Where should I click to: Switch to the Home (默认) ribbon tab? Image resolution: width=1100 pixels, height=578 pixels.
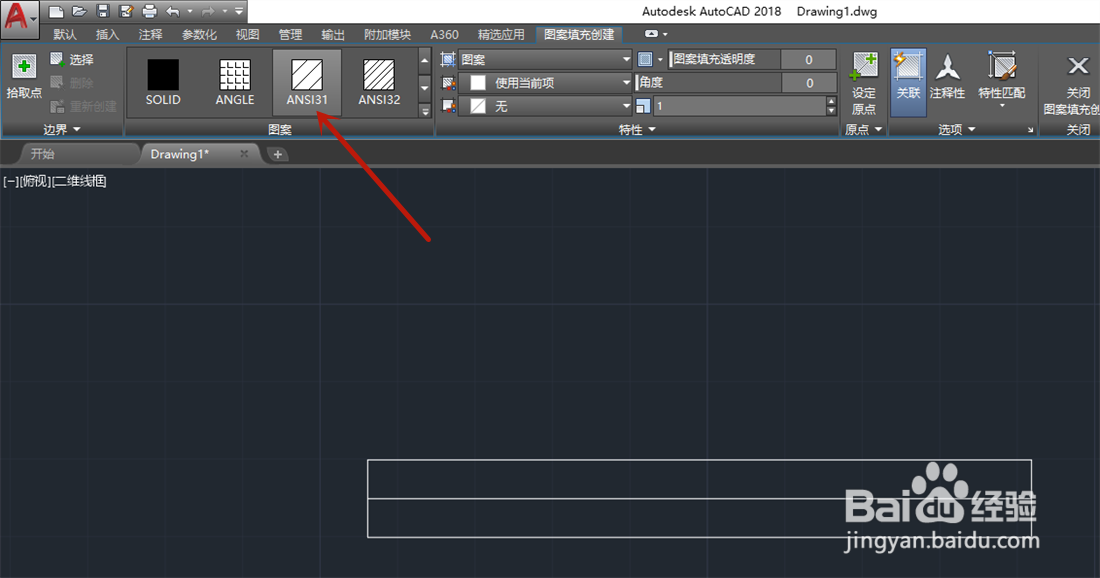[65, 34]
